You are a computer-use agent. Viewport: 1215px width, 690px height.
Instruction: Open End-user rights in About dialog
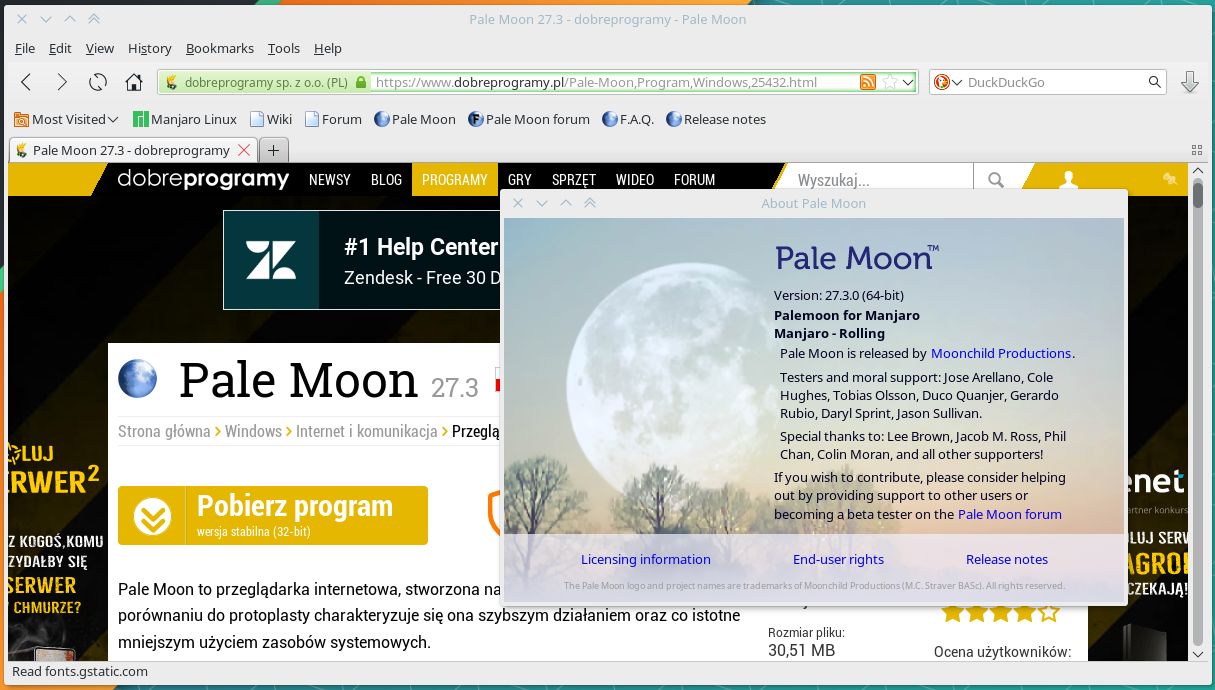pos(838,559)
